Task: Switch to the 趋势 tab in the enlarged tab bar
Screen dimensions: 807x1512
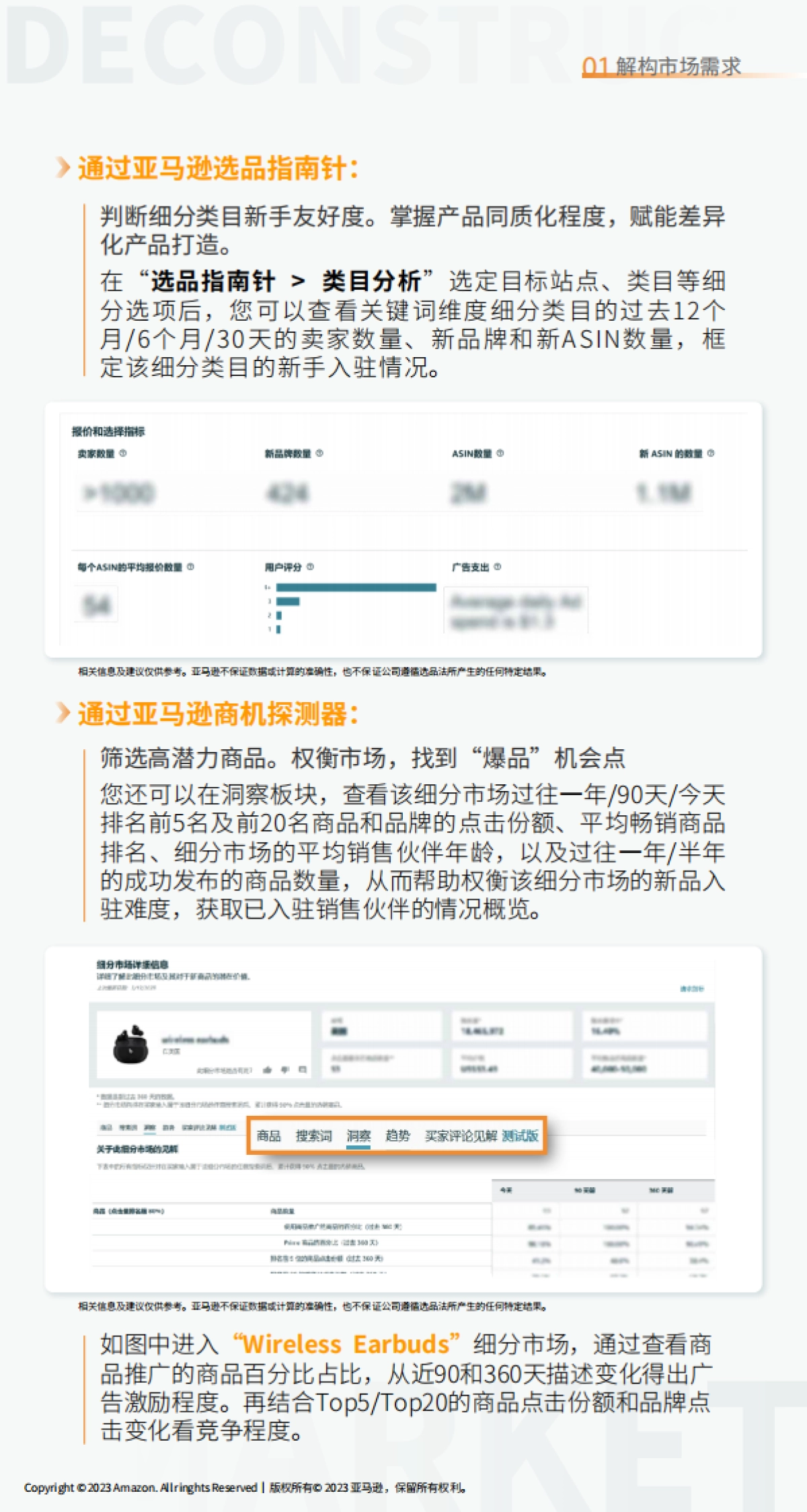Action: tap(397, 1136)
